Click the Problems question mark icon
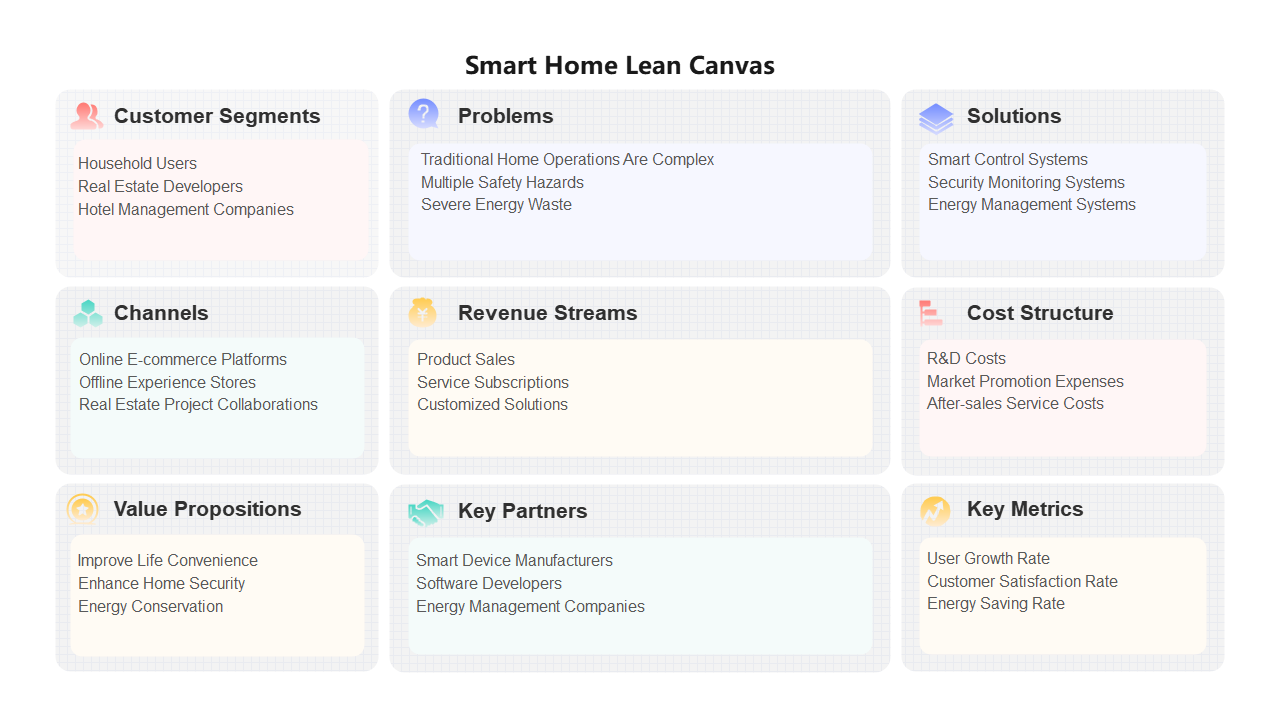 (424, 114)
